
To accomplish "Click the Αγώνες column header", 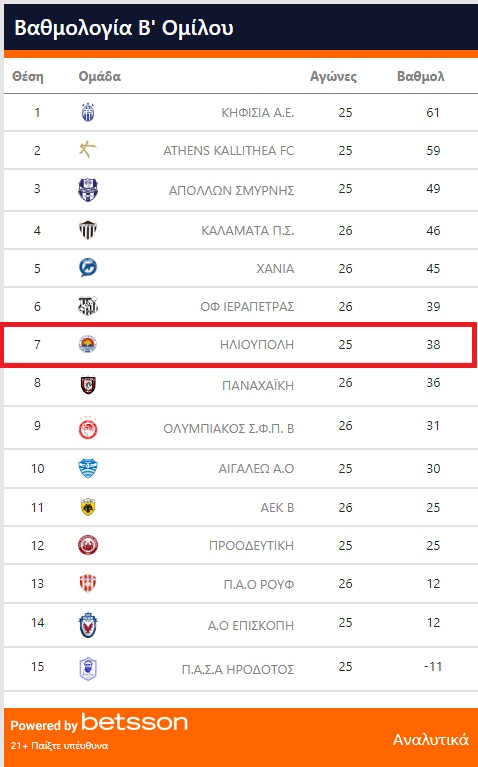I will (333, 77).
